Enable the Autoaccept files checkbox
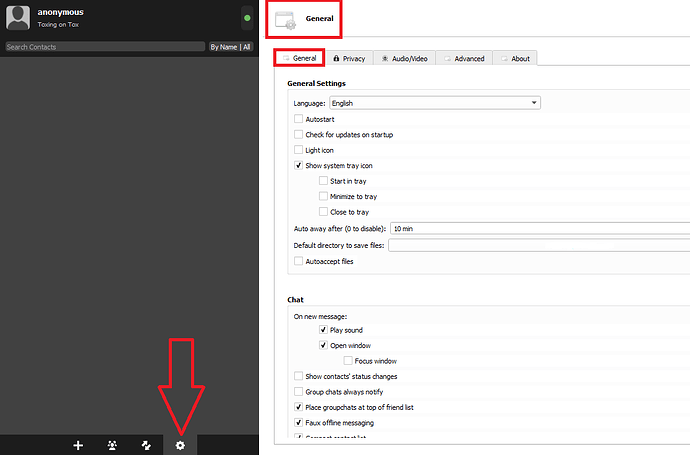 pyautogui.click(x=298, y=261)
